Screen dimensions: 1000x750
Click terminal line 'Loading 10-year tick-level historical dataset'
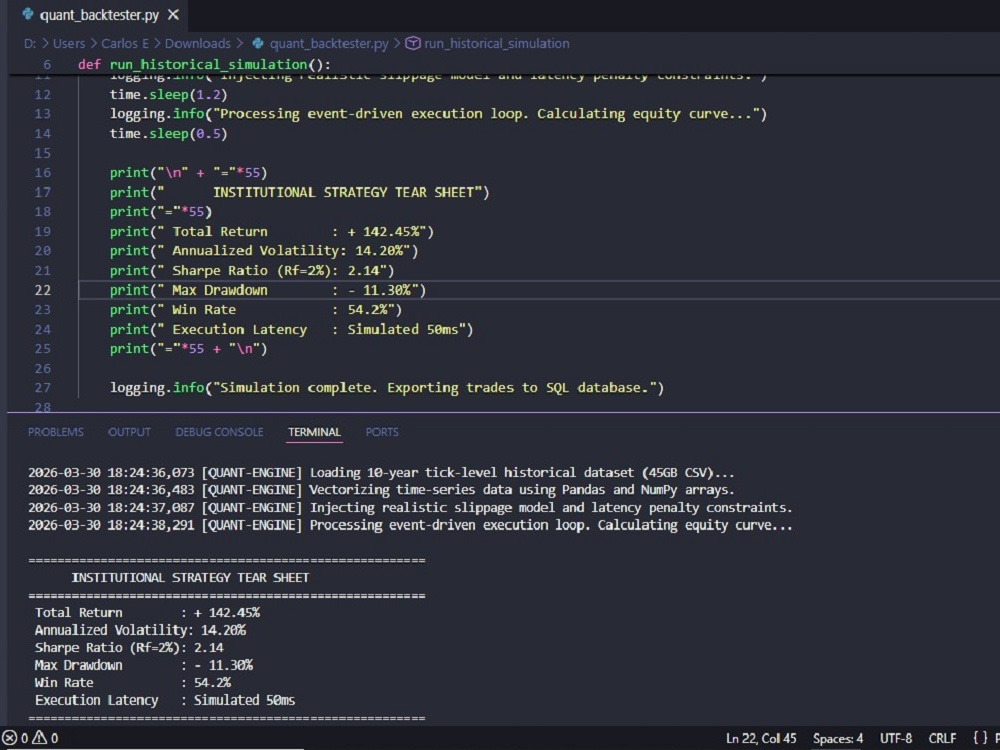tap(381, 473)
